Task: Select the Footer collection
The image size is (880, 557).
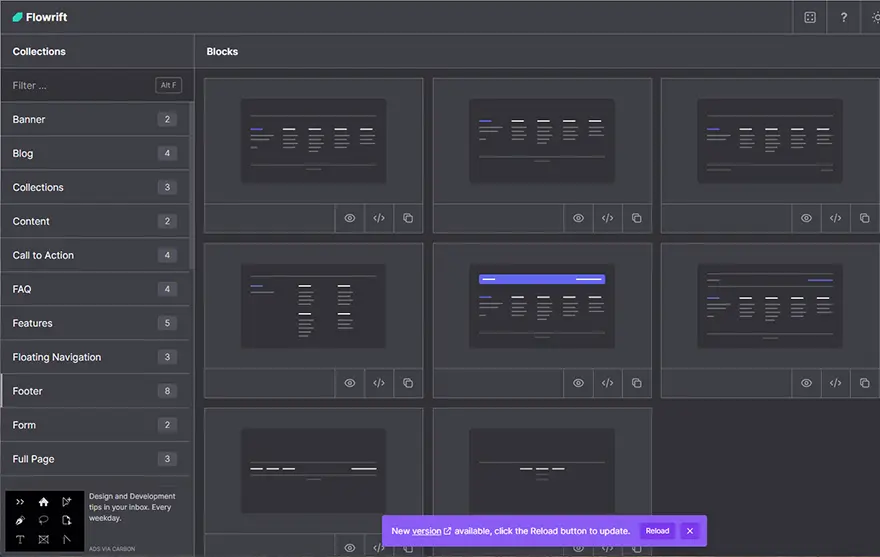Action: pos(95,391)
